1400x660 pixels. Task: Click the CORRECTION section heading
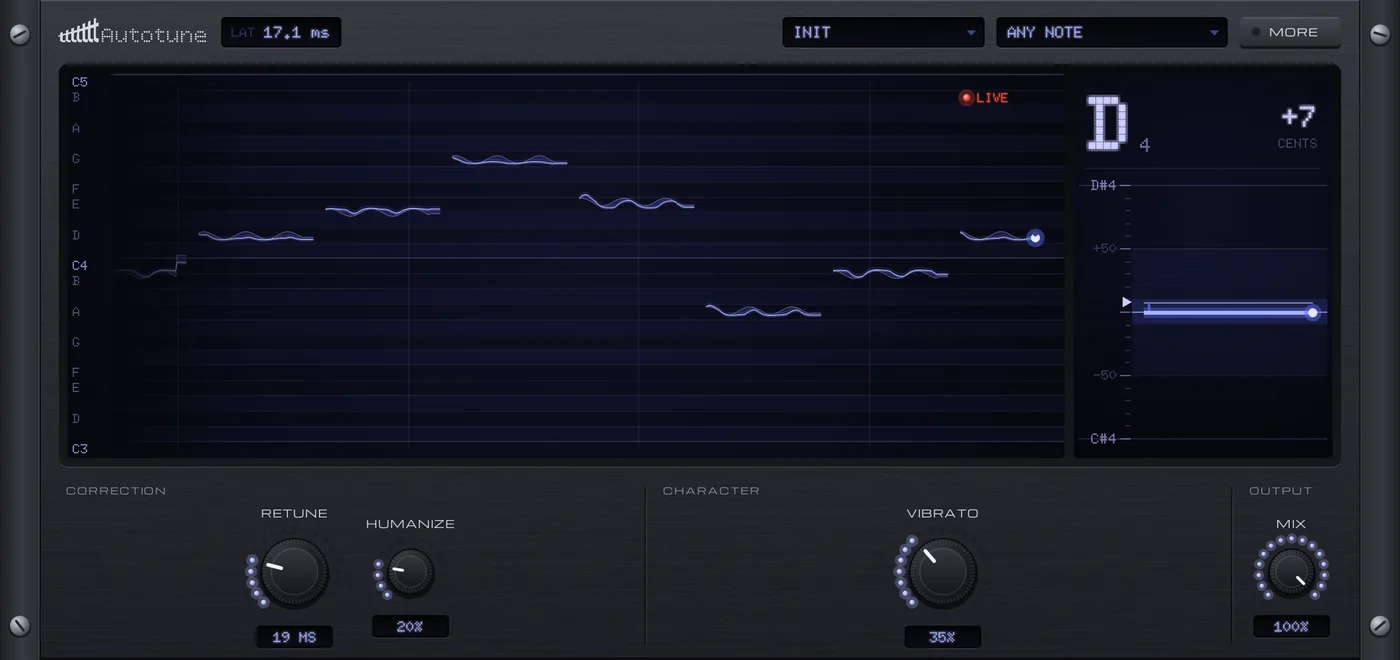[116, 491]
